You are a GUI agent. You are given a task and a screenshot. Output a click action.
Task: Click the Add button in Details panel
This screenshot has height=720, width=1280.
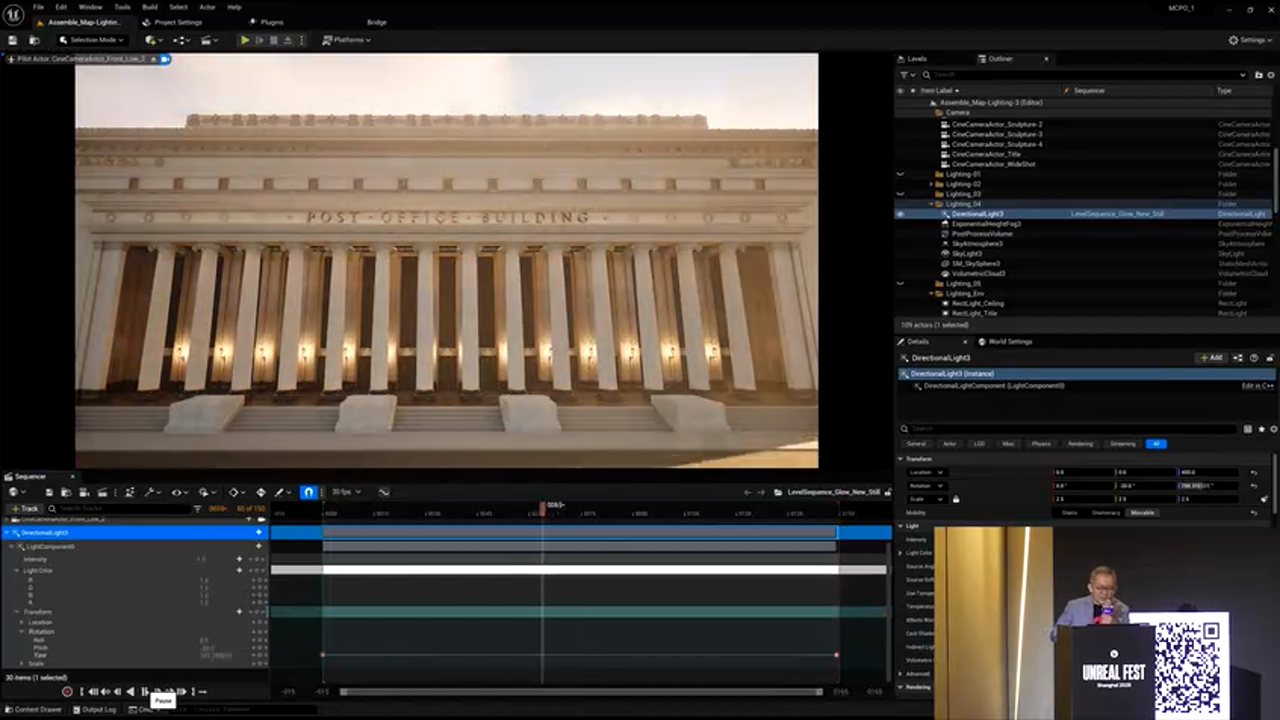point(1211,357)
